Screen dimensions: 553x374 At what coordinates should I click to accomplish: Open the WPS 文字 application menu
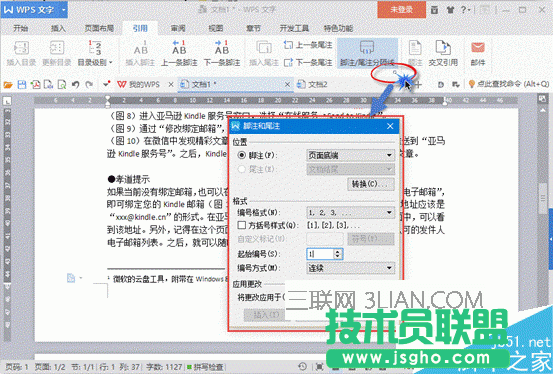[x=34, y=10]
